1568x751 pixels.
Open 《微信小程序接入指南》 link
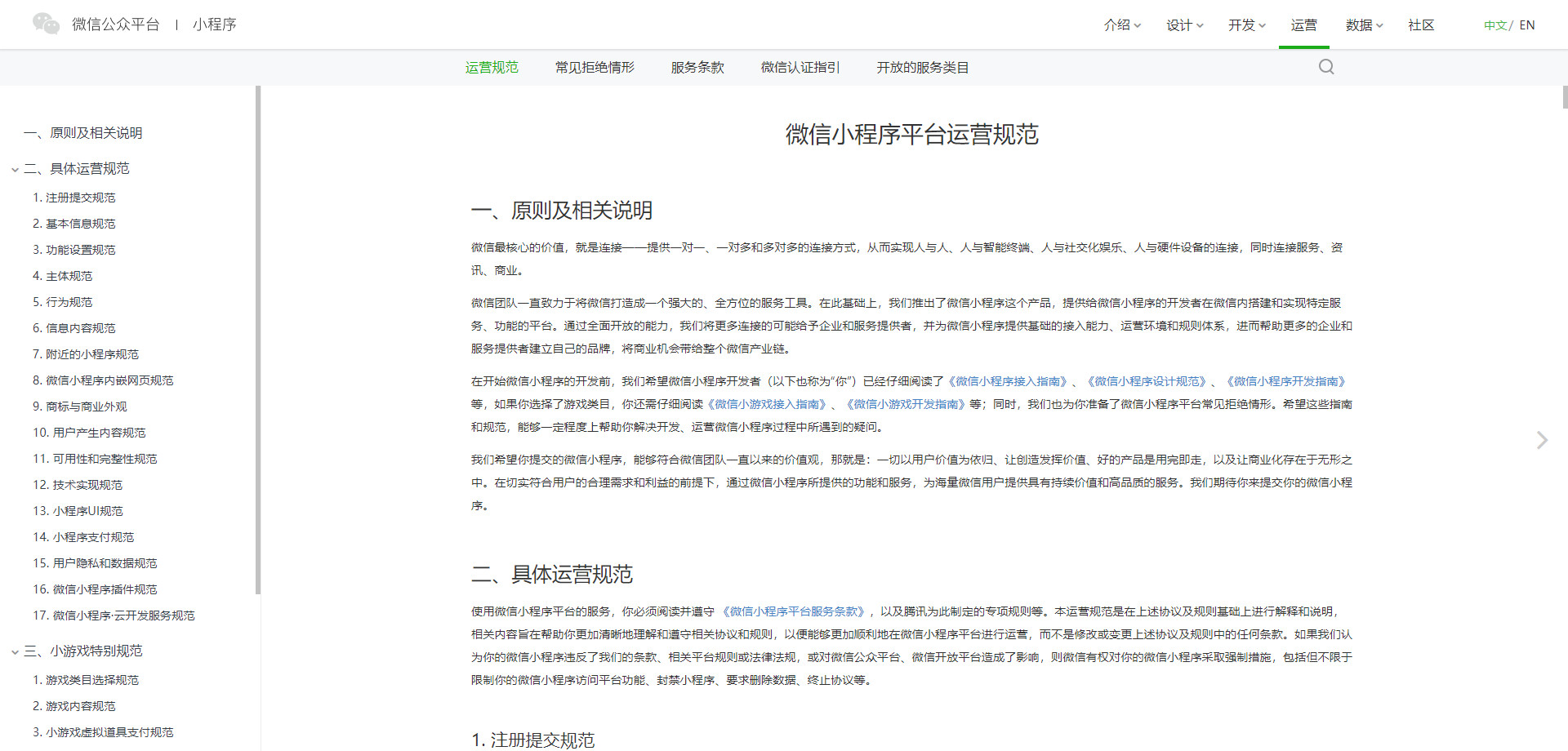tap(1008, 381)
